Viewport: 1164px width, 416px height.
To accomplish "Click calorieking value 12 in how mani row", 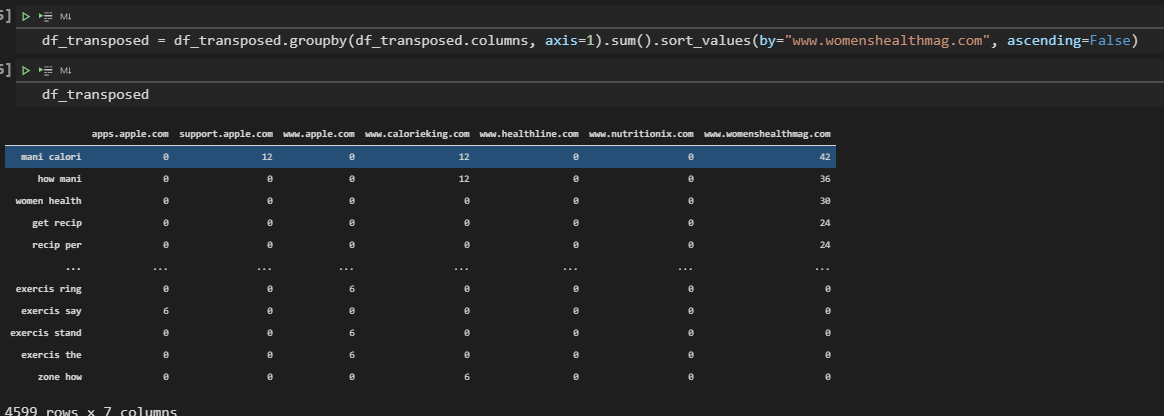I will 464,179.
